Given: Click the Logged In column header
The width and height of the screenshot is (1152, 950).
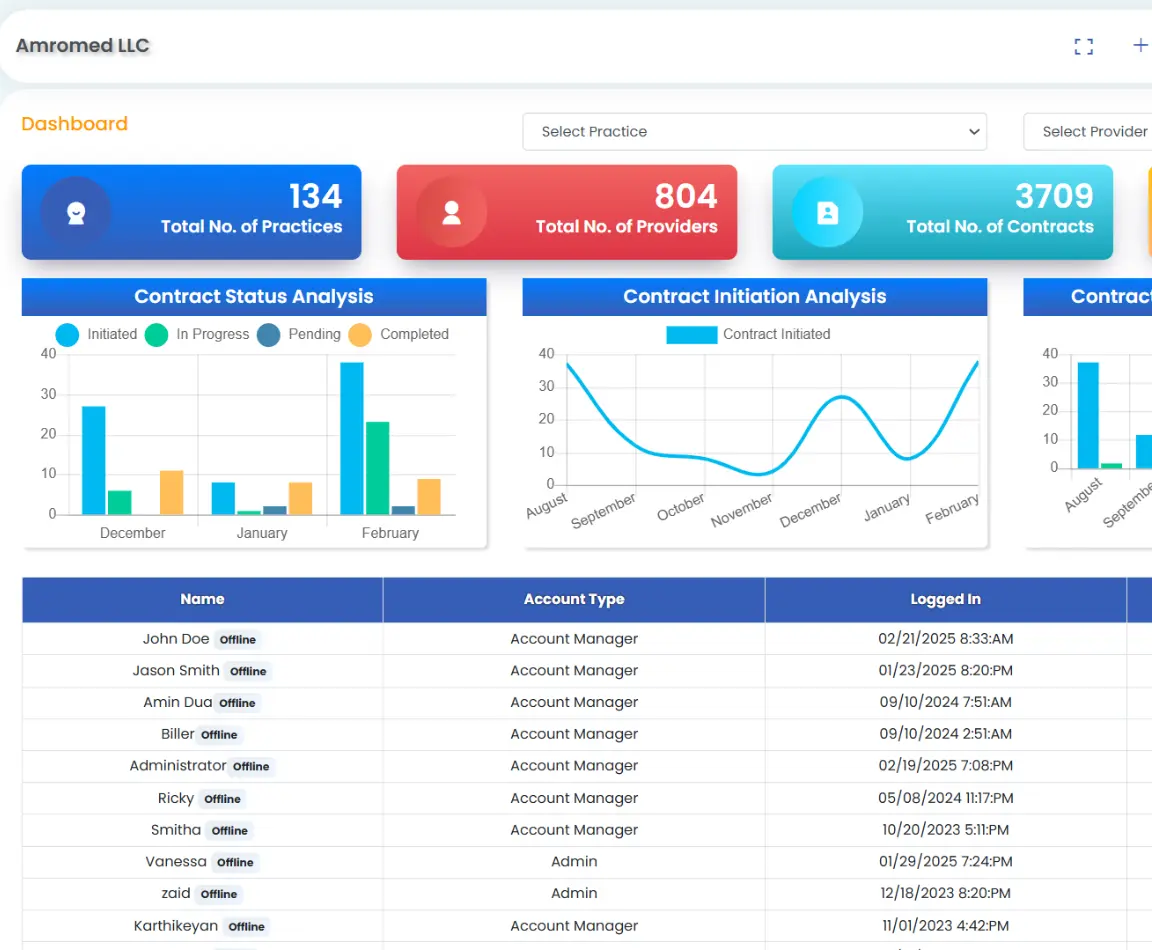Looking at the screenshot, I should click(945, 600).
